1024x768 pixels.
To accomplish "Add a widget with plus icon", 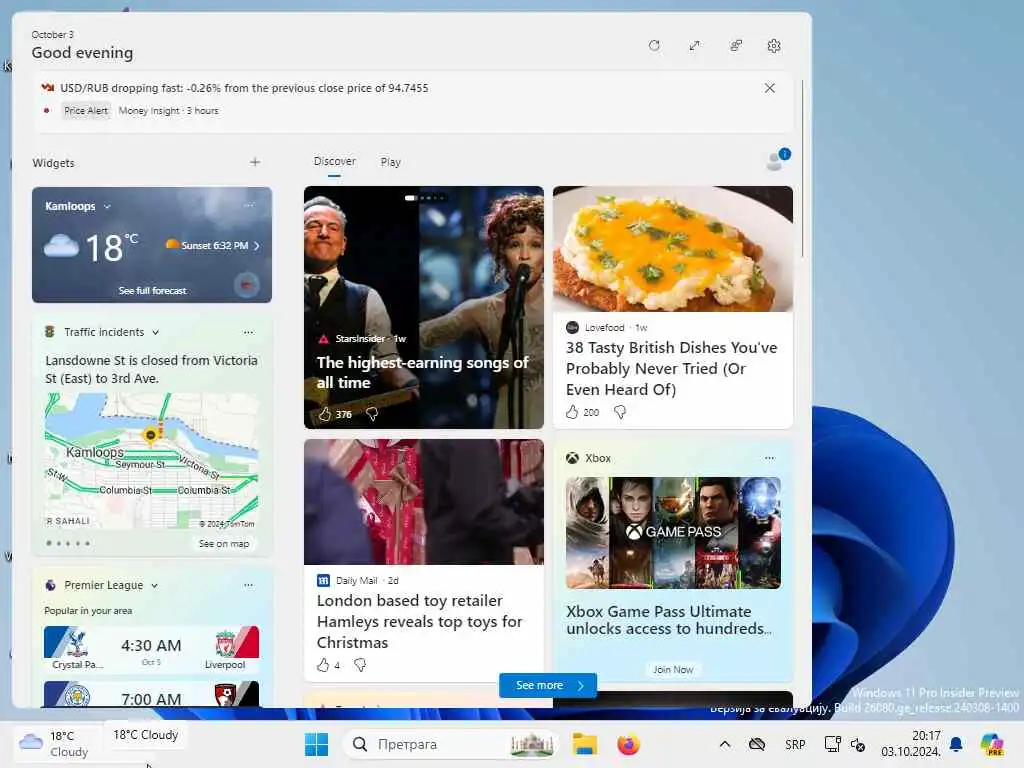I will 255,162.
